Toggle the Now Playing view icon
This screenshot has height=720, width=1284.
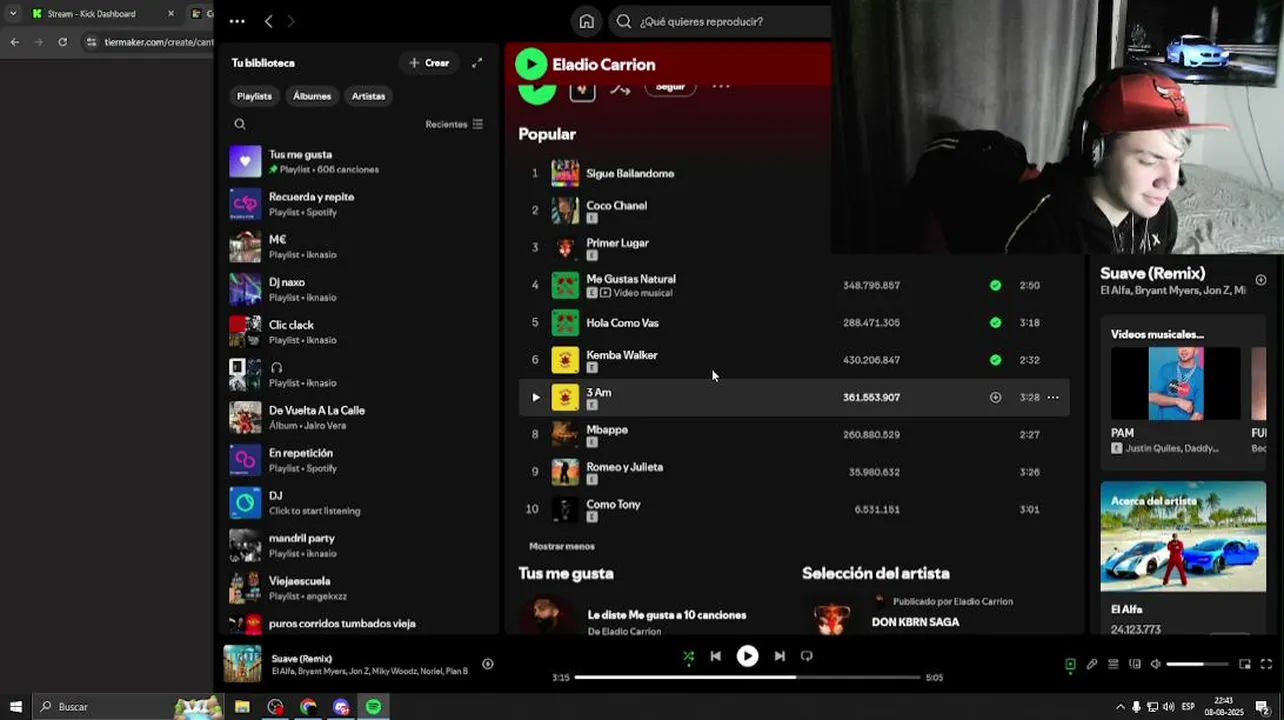(1070, 664)
